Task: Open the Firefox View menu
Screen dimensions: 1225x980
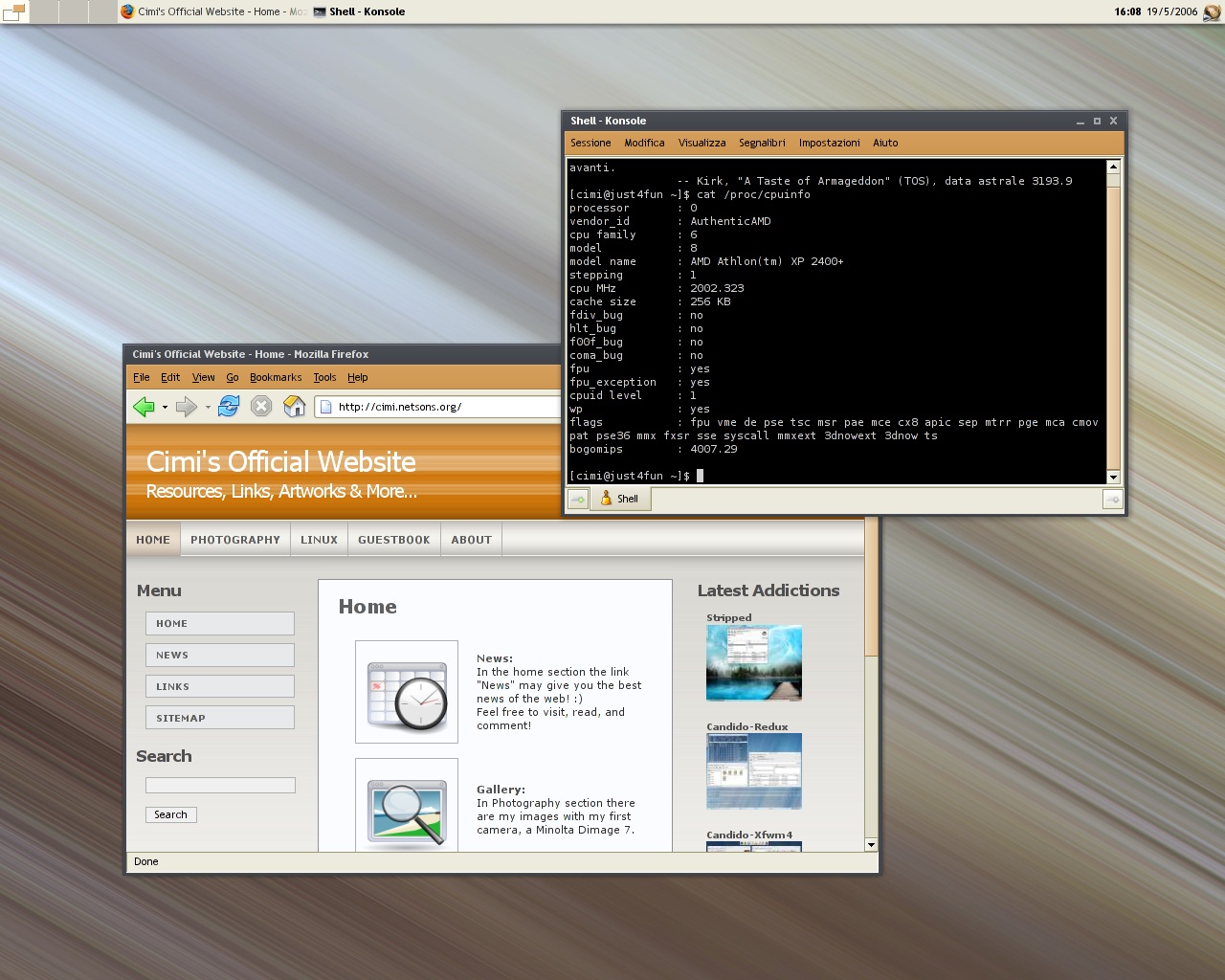Action: [204, 377]
